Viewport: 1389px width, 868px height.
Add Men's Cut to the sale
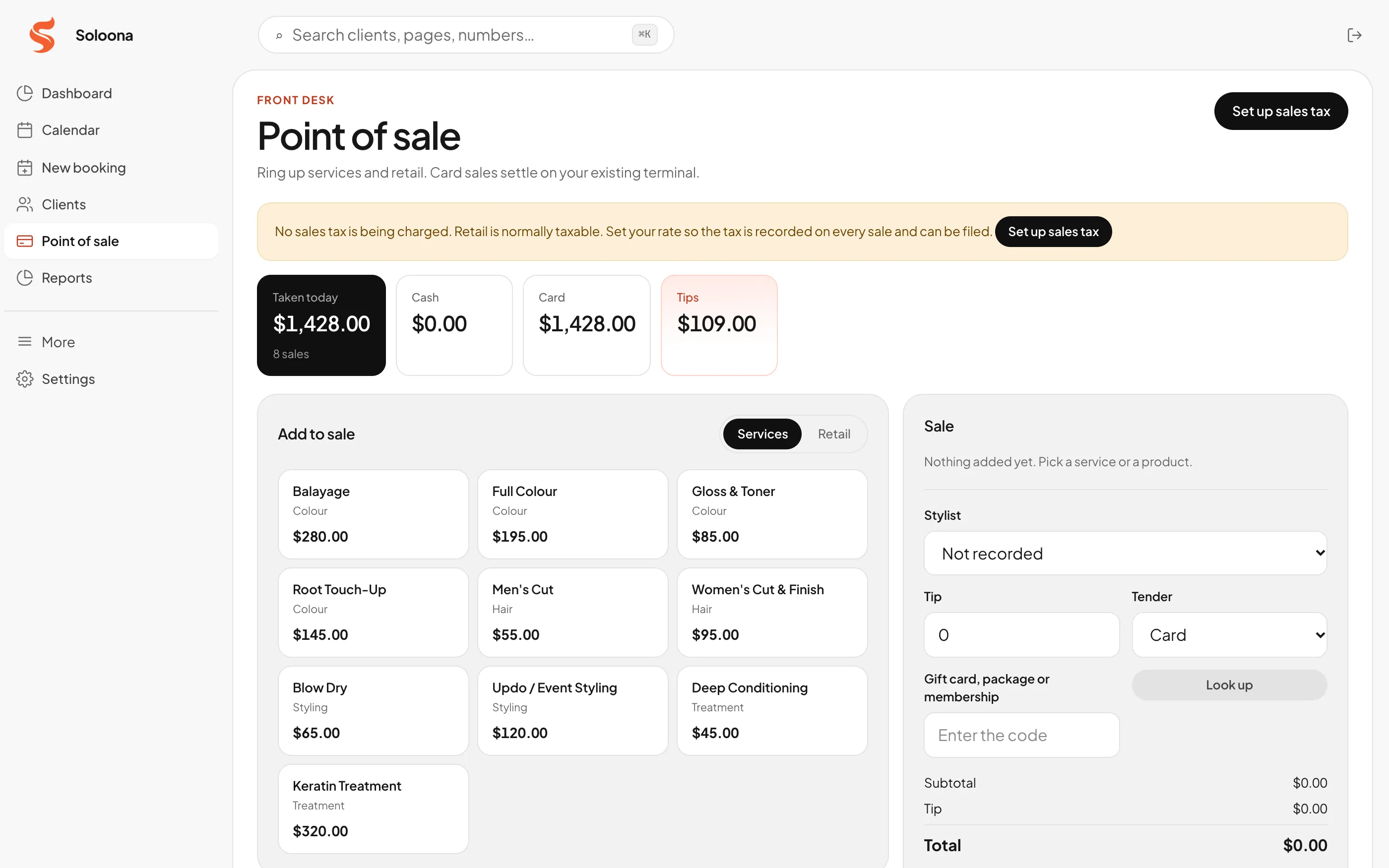(572, 613)
